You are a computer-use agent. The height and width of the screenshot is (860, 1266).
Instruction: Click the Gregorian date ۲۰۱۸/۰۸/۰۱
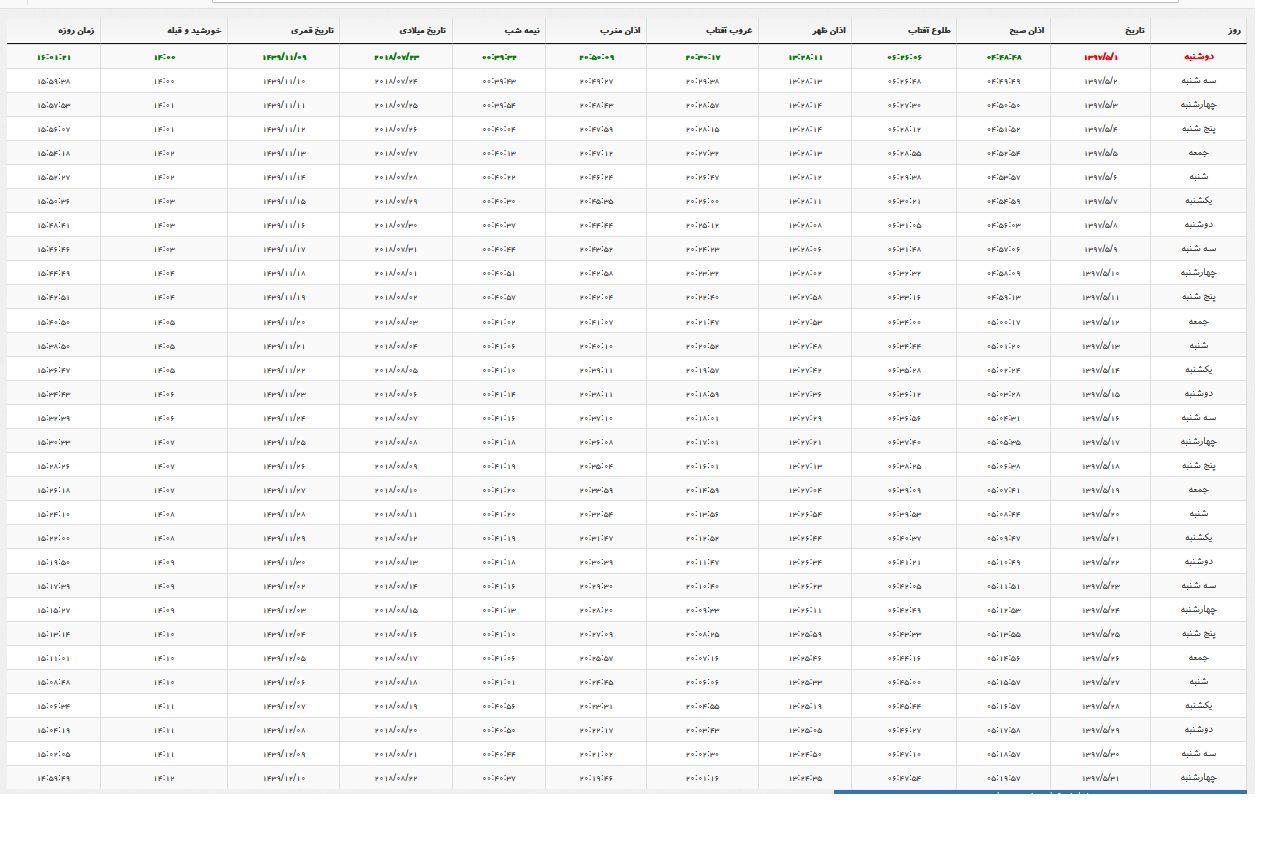click(395, 273)
